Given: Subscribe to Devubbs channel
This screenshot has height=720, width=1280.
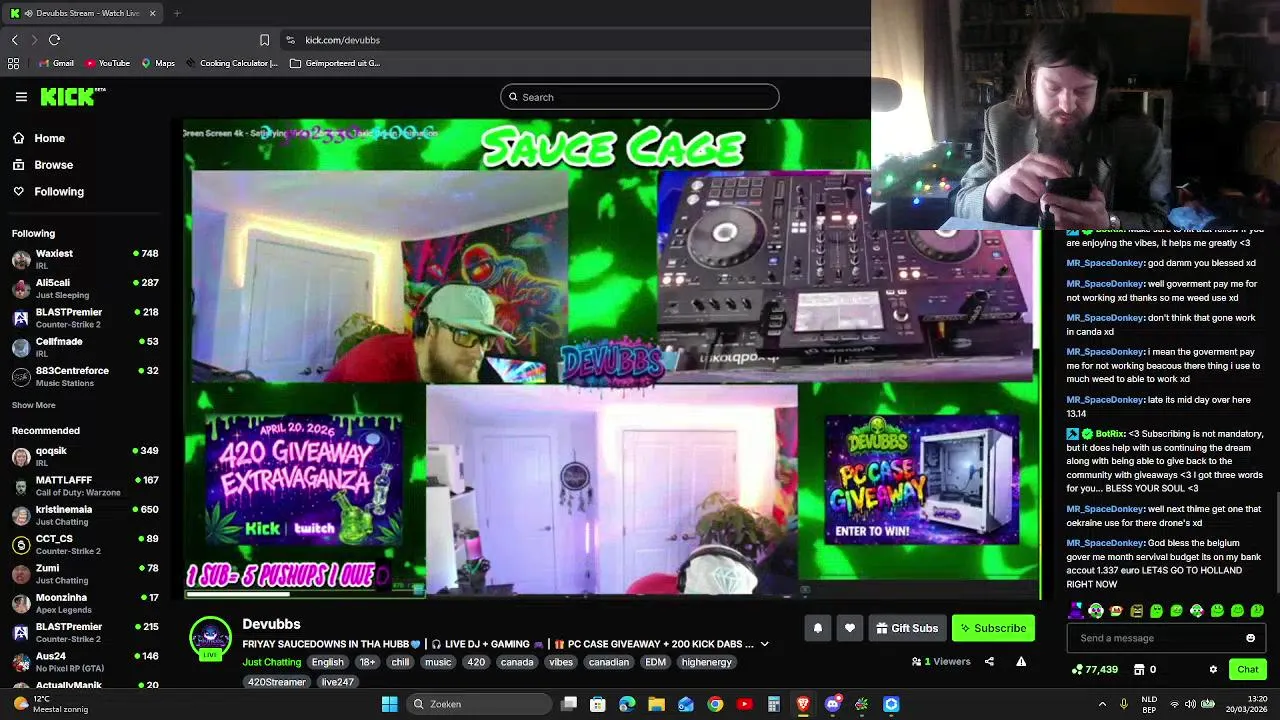Looking at the screenshot, I should (x=993, y=628).
